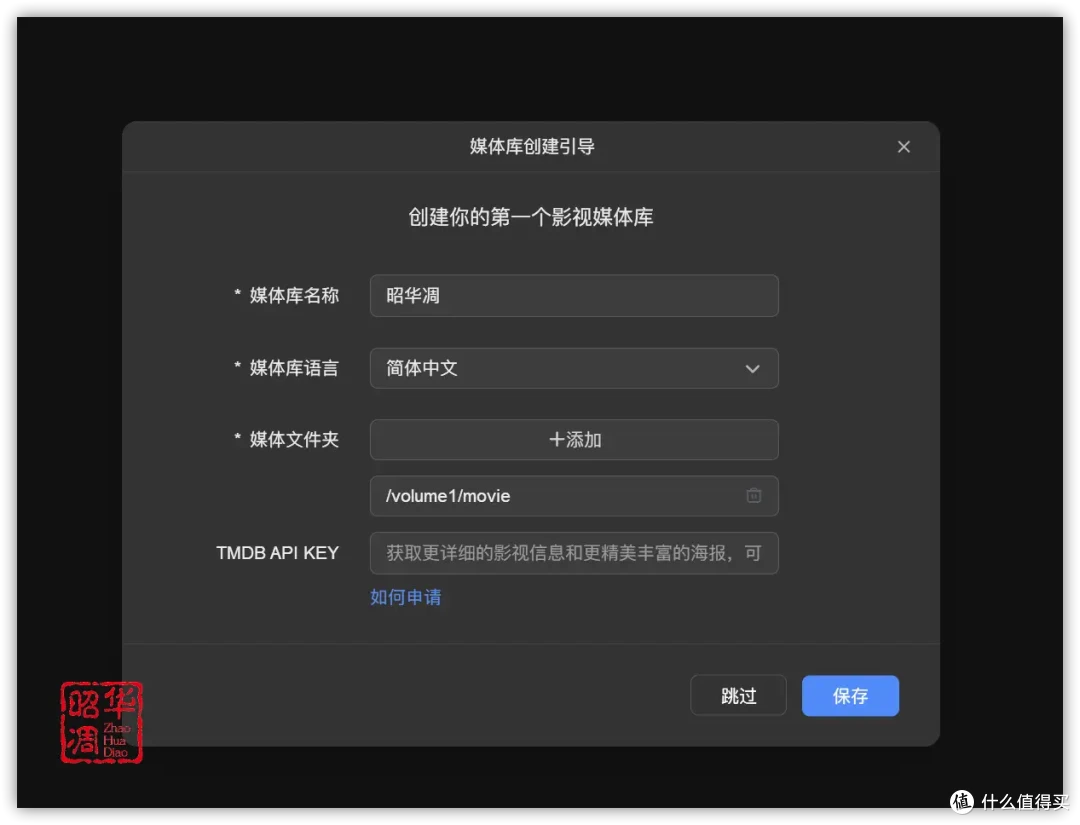1080x825 pixels.
Task: Click the 媒体库名称 input field
Action: pyautogui.click(x=574, y=295)
